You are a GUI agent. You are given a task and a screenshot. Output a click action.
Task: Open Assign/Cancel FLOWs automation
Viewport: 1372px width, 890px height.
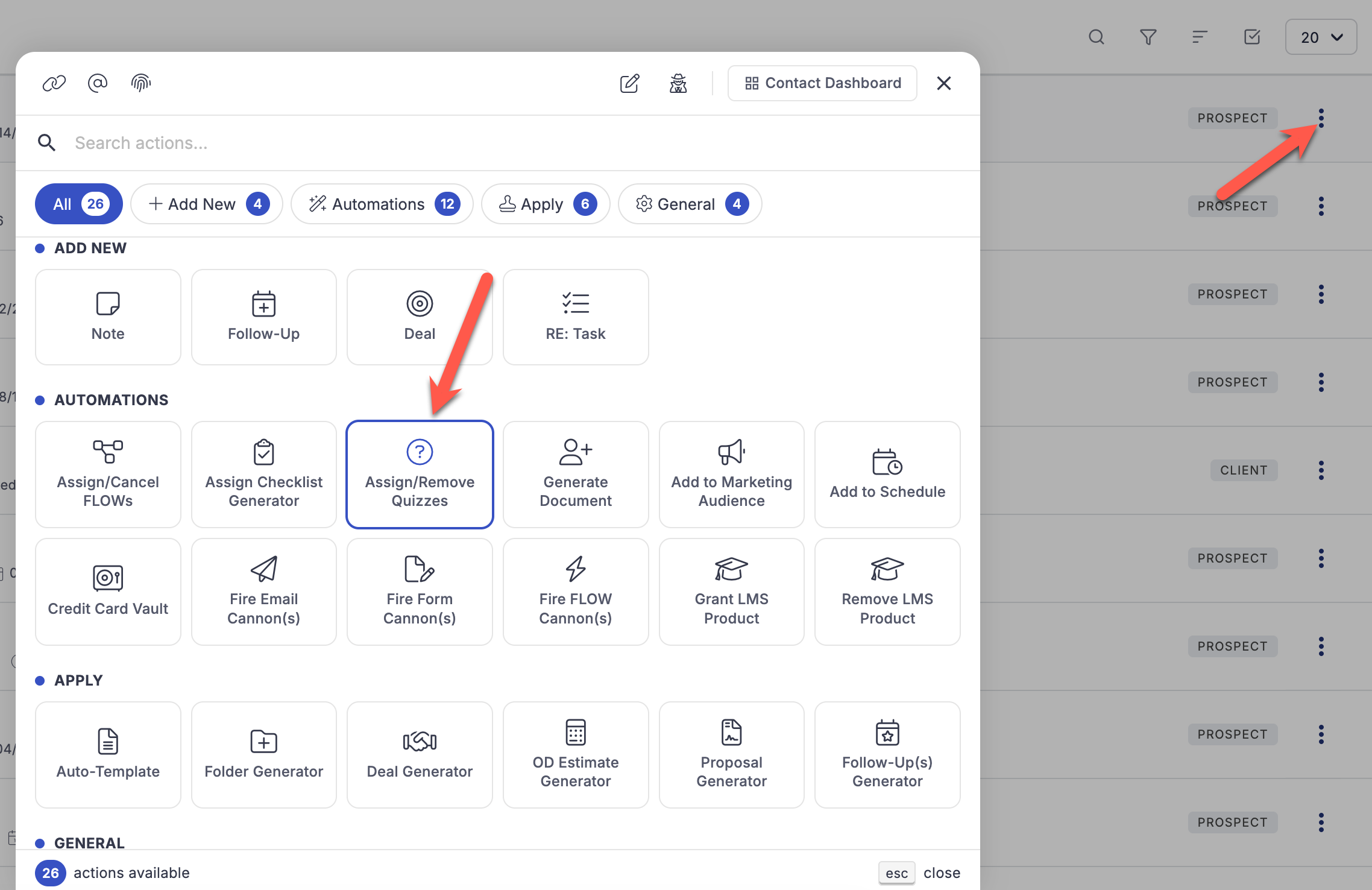[108, 475]
